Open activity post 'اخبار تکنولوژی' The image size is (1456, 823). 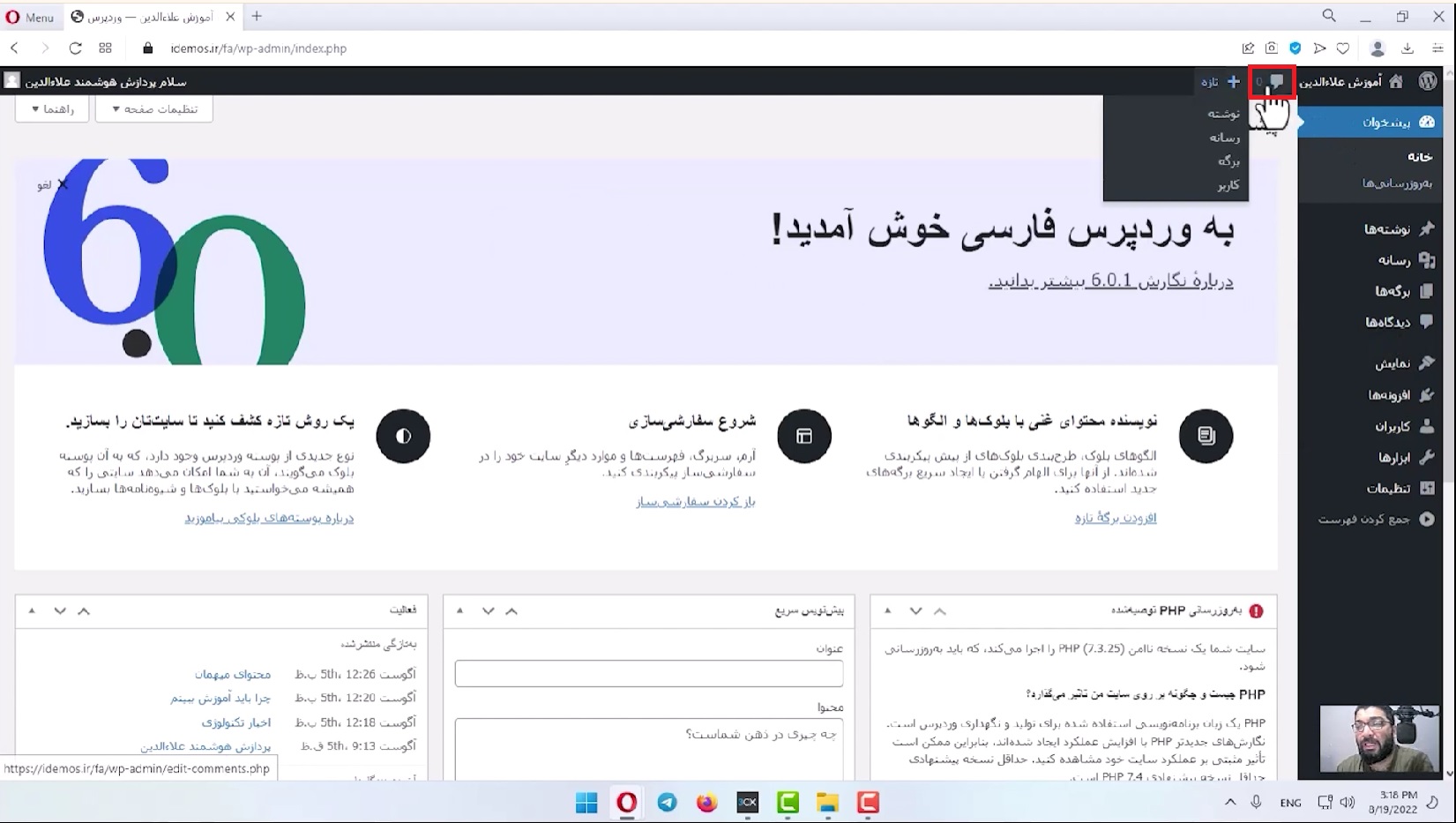[x=235, y=722]
